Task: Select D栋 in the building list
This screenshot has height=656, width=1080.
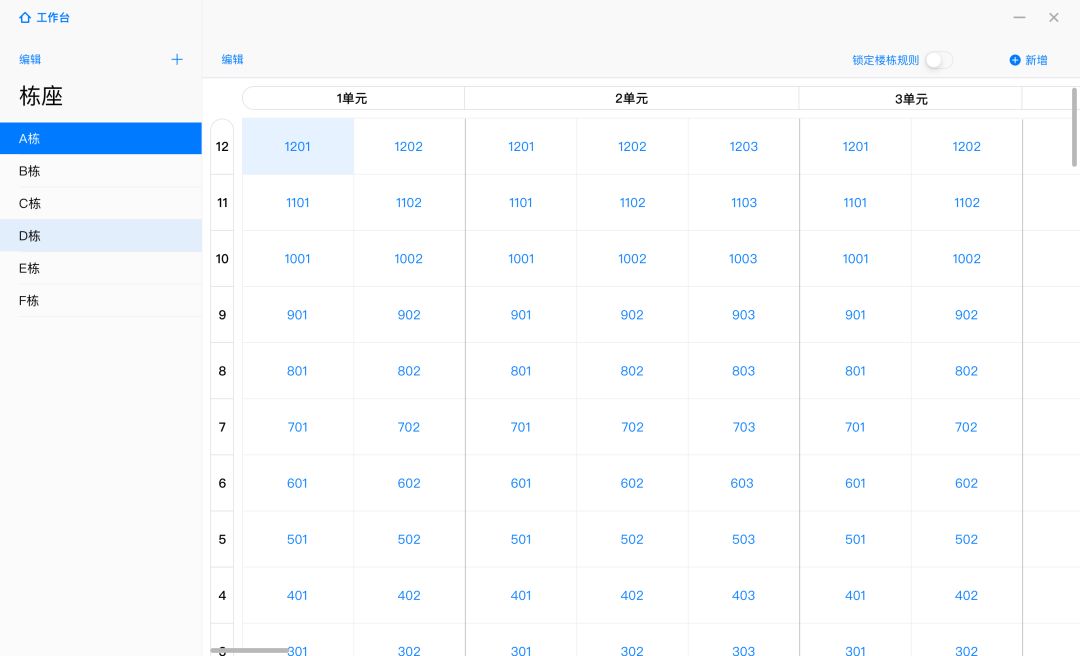Action: point(101,236)
